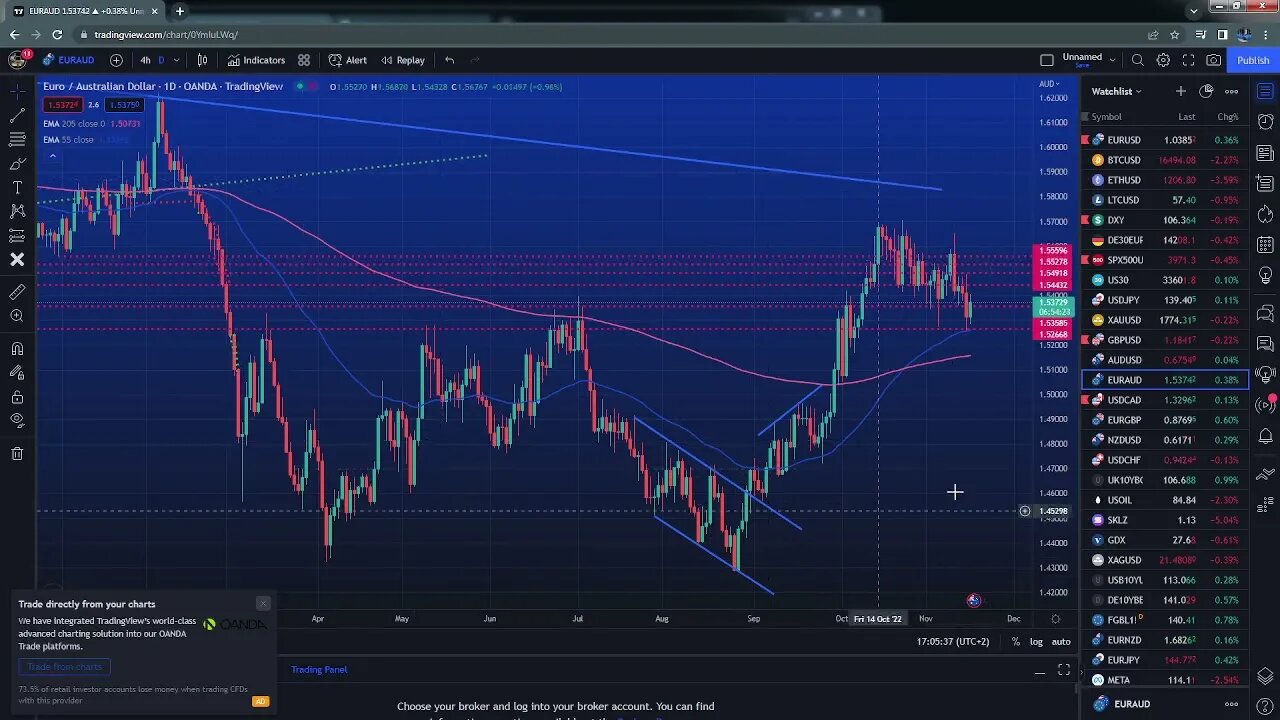Image resolution: width=1280 pixels, height=720 pixels.
Task: Open timezone setting 17:05:37 (UTC+2)
Action: click(952, 642)
